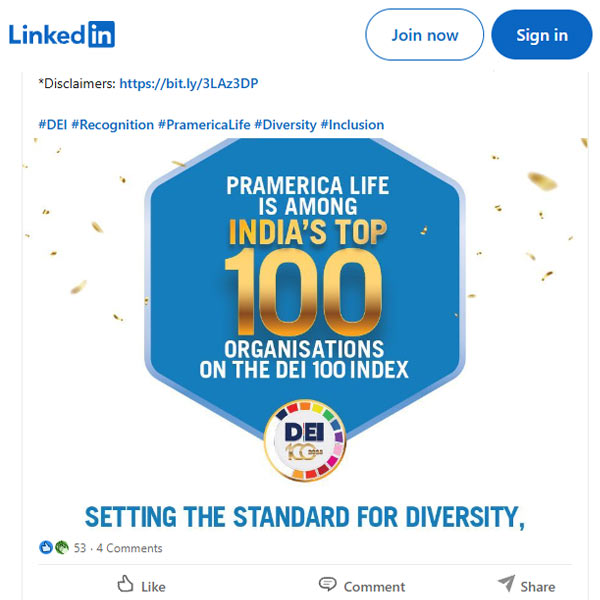Open the #DEI hashtag
Screen dimensions: 600x600
click(x=52, y=125)
